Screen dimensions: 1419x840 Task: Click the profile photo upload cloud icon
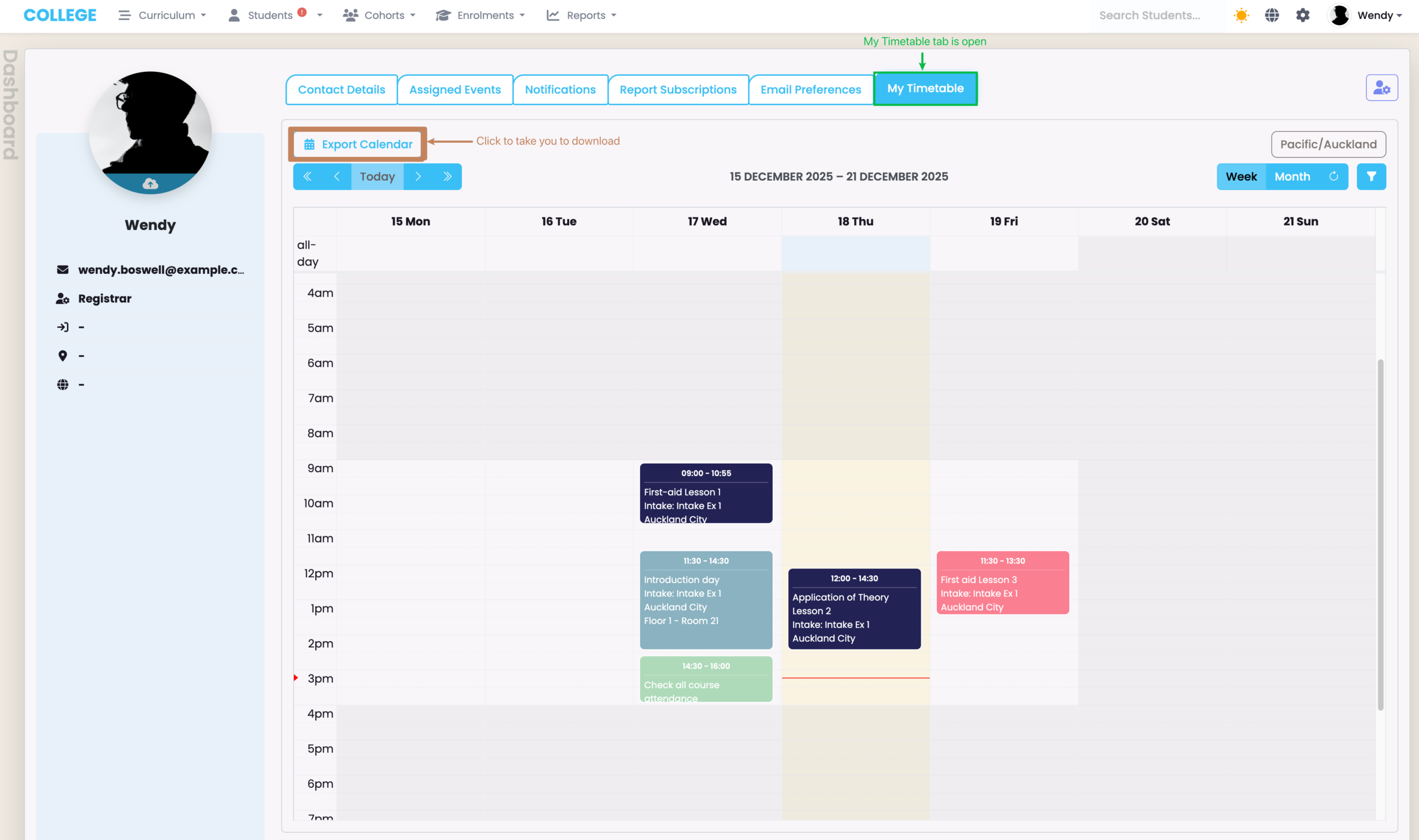pos(150,184)
